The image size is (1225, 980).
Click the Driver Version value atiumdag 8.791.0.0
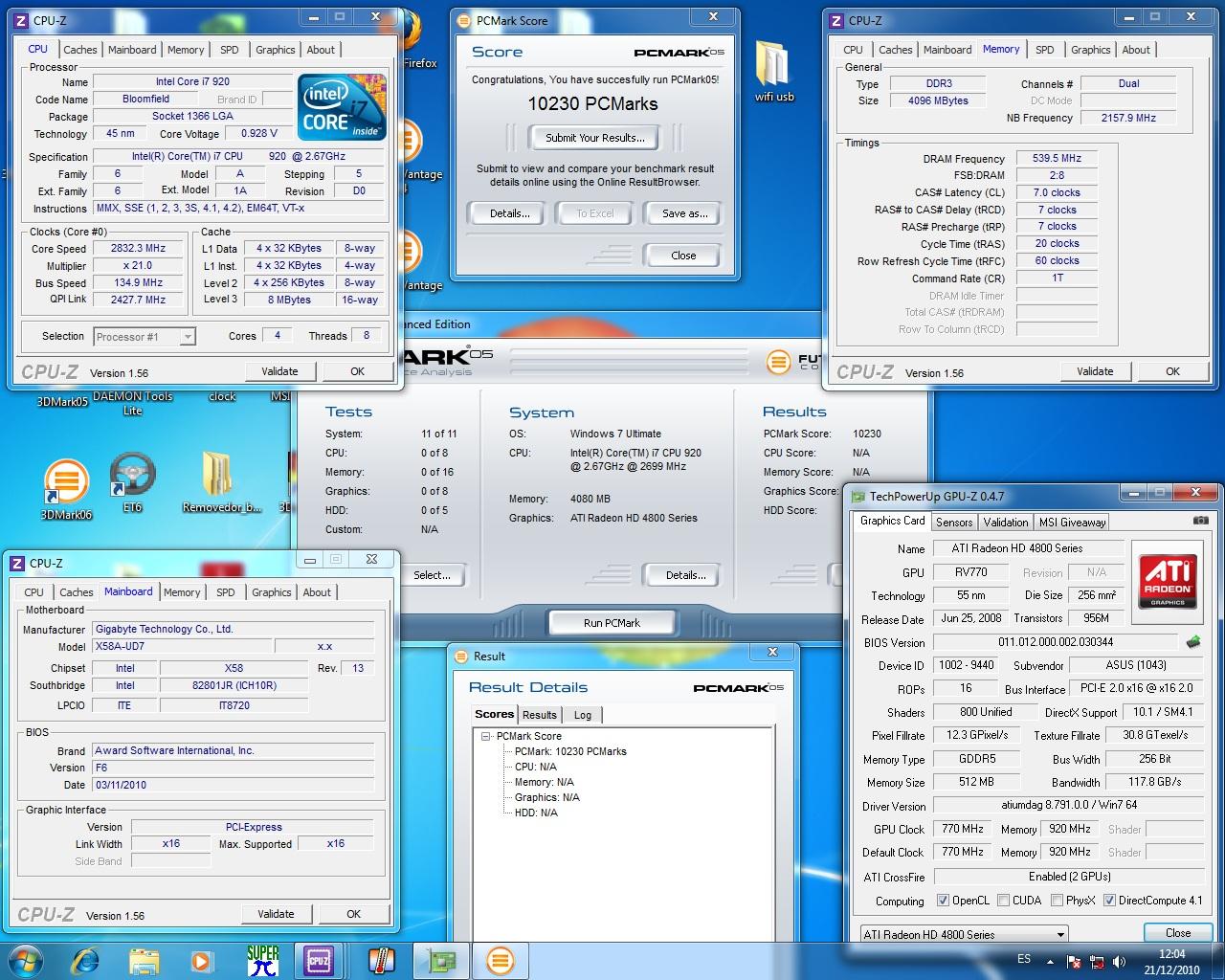(1068, 806)
